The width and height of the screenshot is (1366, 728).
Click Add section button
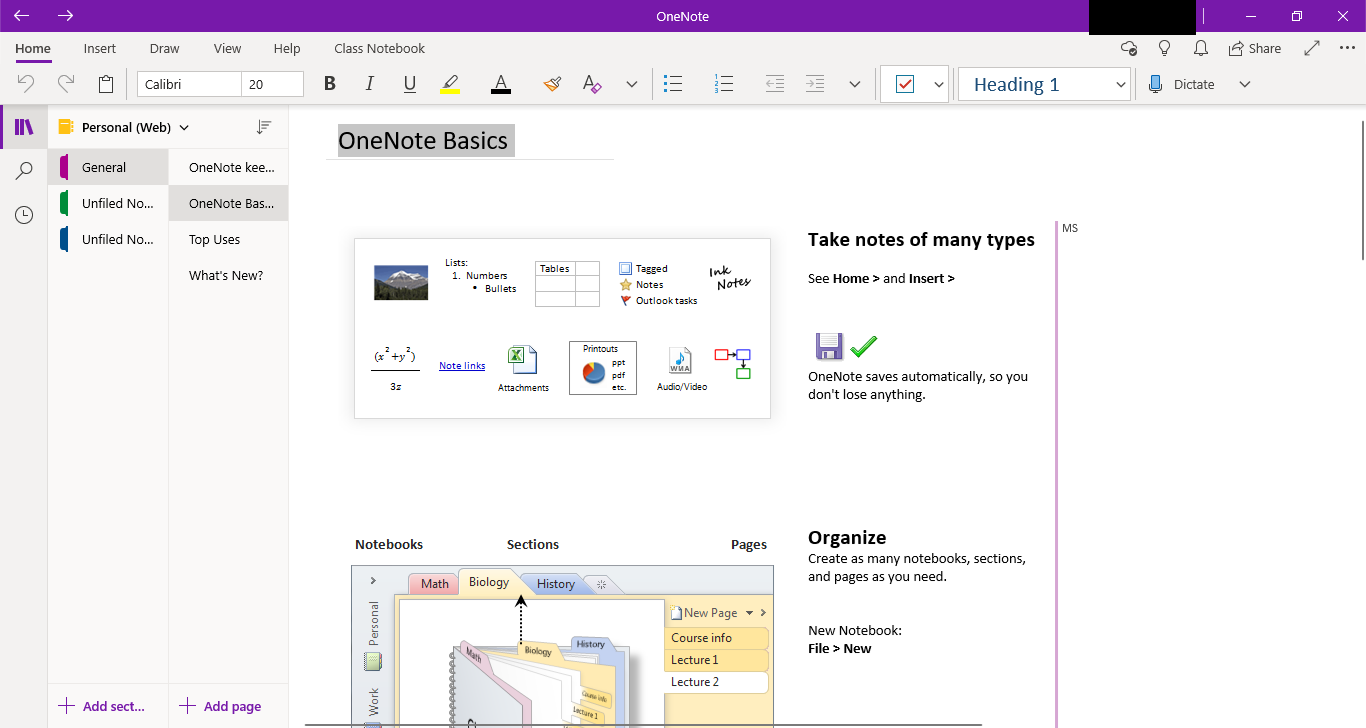tap(102, 706)
